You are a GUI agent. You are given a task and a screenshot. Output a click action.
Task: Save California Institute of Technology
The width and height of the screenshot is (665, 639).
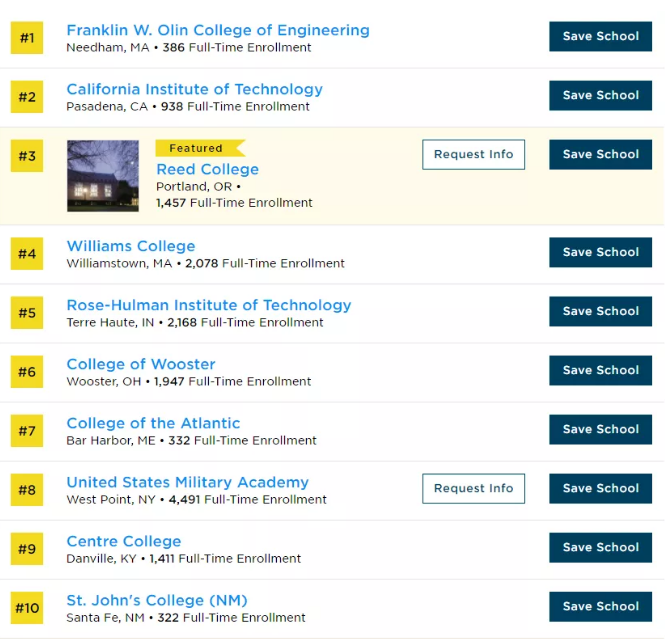(x=600, y=95)
